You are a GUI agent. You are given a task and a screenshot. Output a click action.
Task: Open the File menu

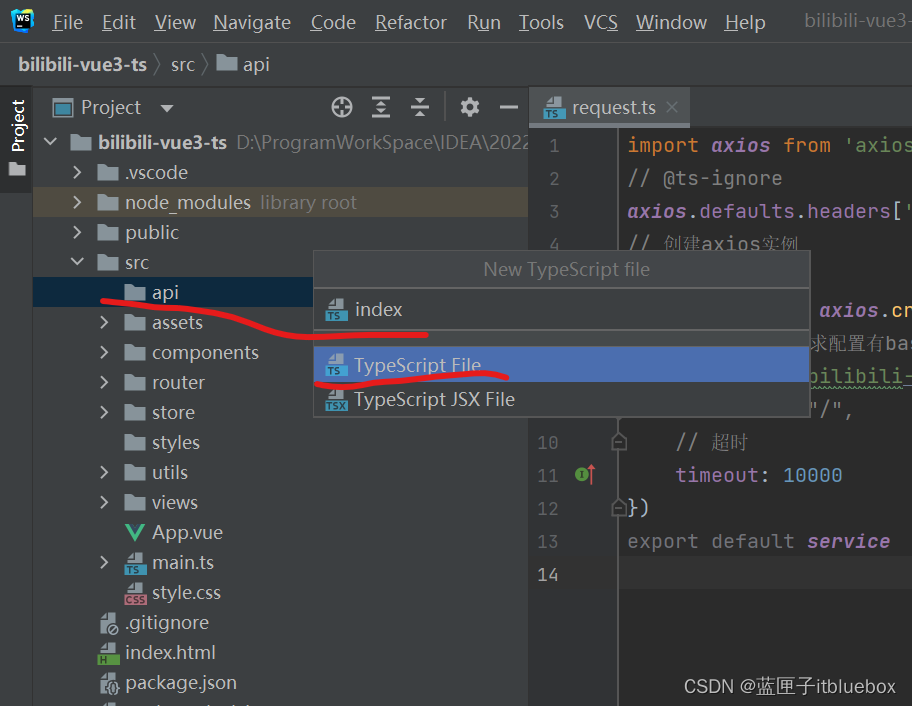click(67, 22)
